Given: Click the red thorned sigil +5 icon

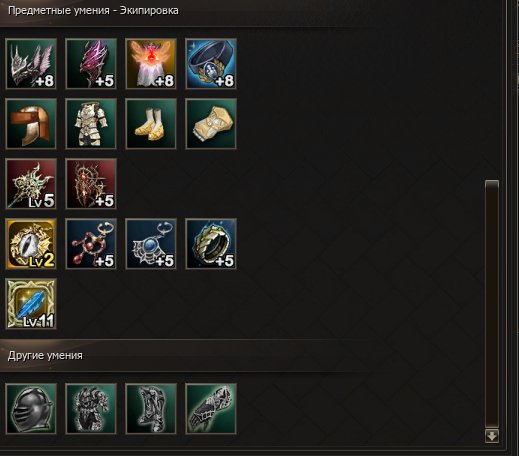Looking at the screenshot, I should pos(91,184).
